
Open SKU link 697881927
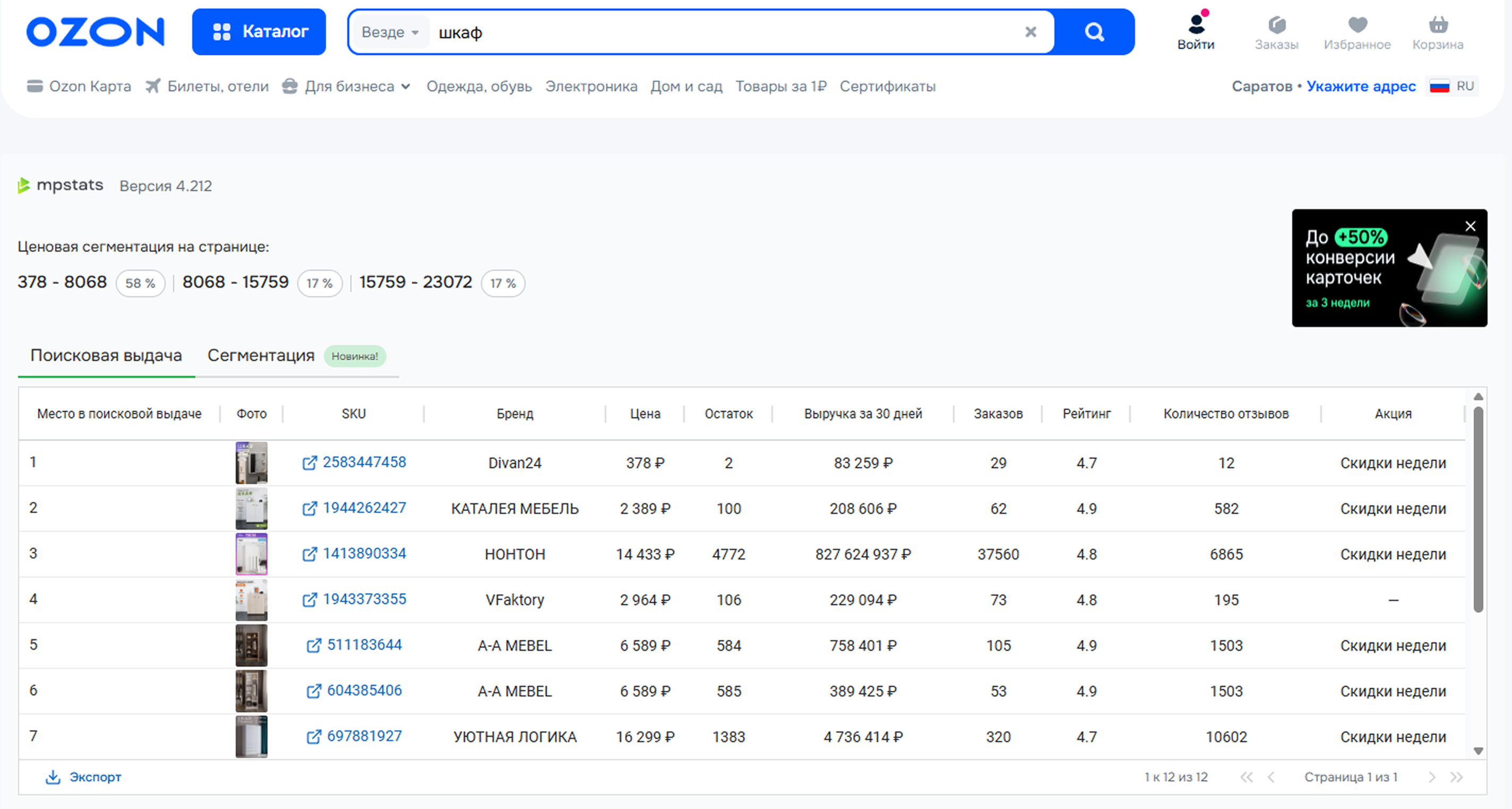(x=364, y=736)
